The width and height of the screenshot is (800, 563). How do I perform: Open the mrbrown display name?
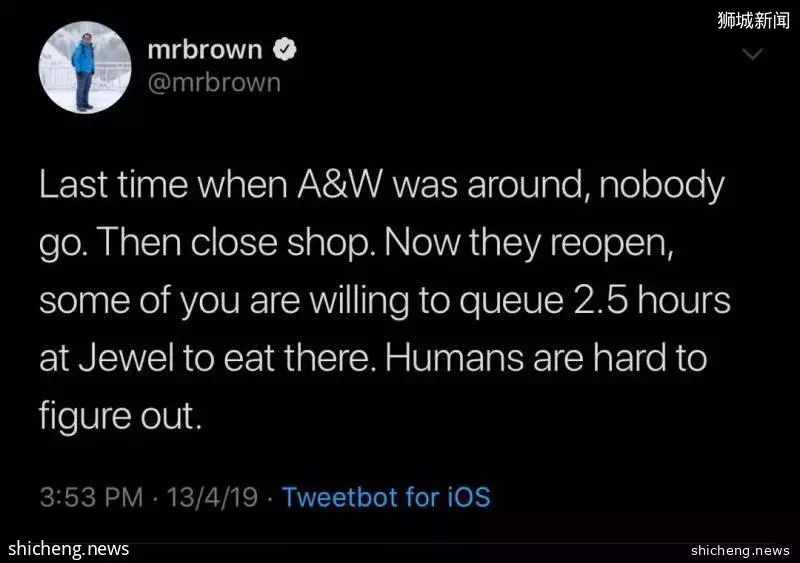point(205,50)
